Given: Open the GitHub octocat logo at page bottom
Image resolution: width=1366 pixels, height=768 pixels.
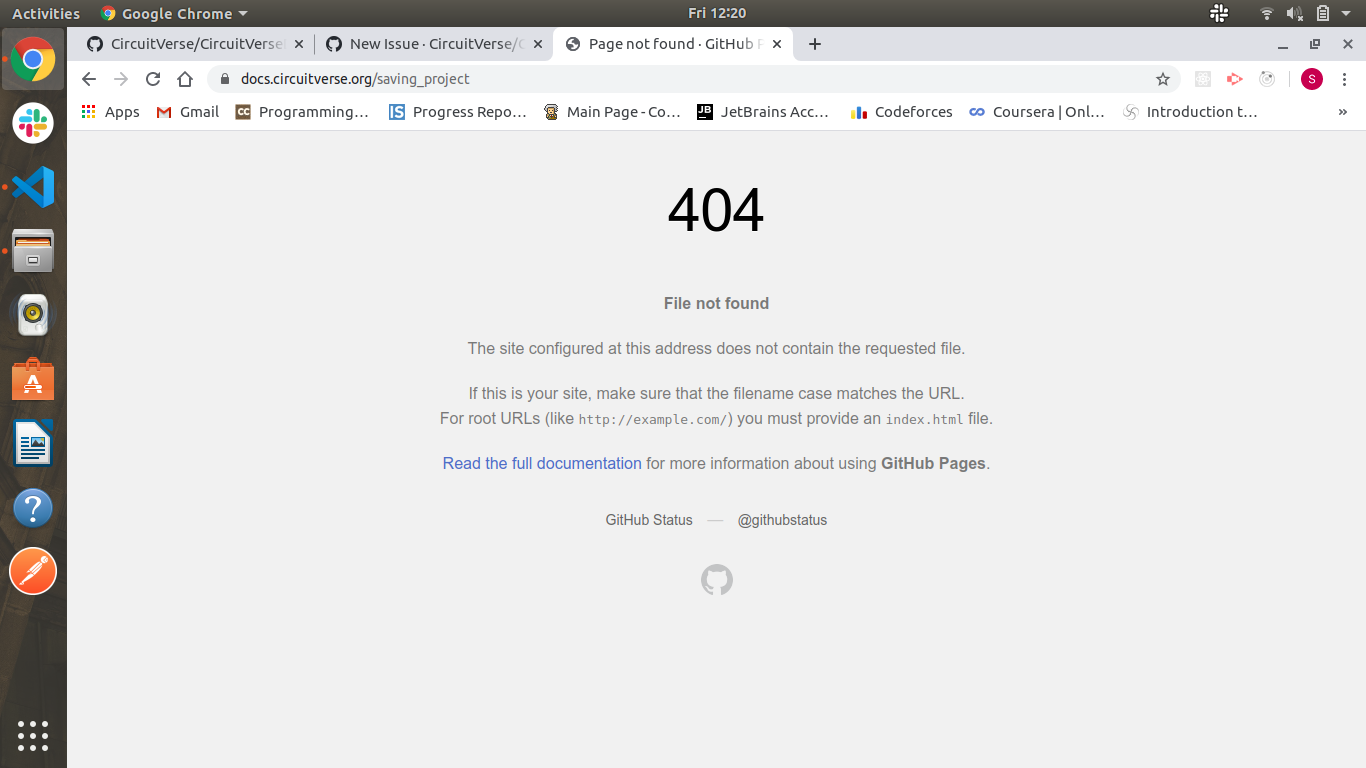Looking at the screenshot, I should tap(716, 580).
